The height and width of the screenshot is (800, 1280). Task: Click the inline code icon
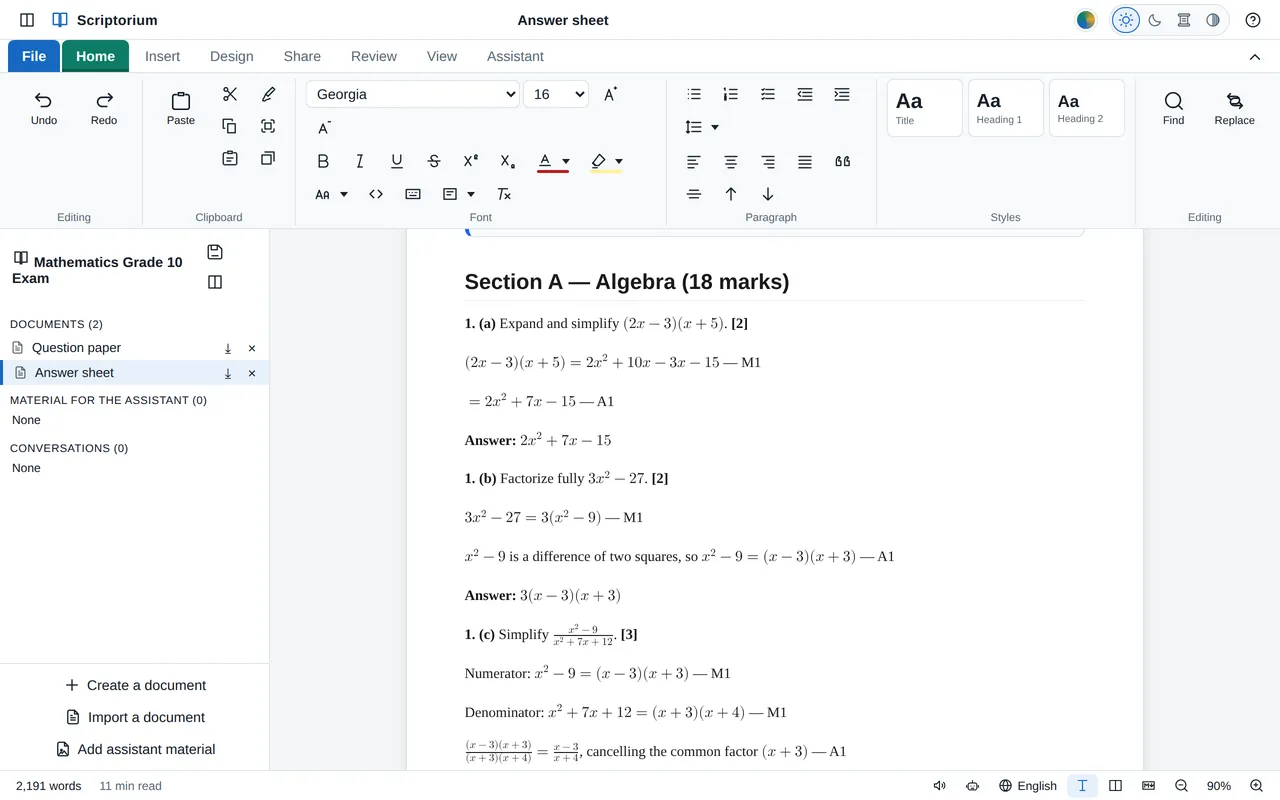(376, 194)
